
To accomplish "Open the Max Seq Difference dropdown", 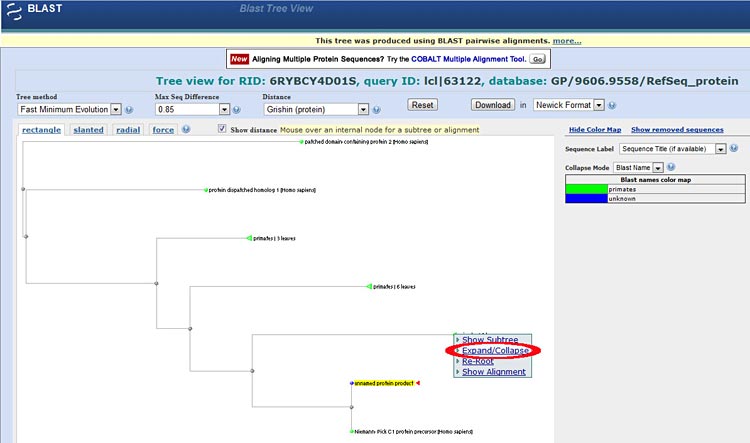I will click(192, 110).
